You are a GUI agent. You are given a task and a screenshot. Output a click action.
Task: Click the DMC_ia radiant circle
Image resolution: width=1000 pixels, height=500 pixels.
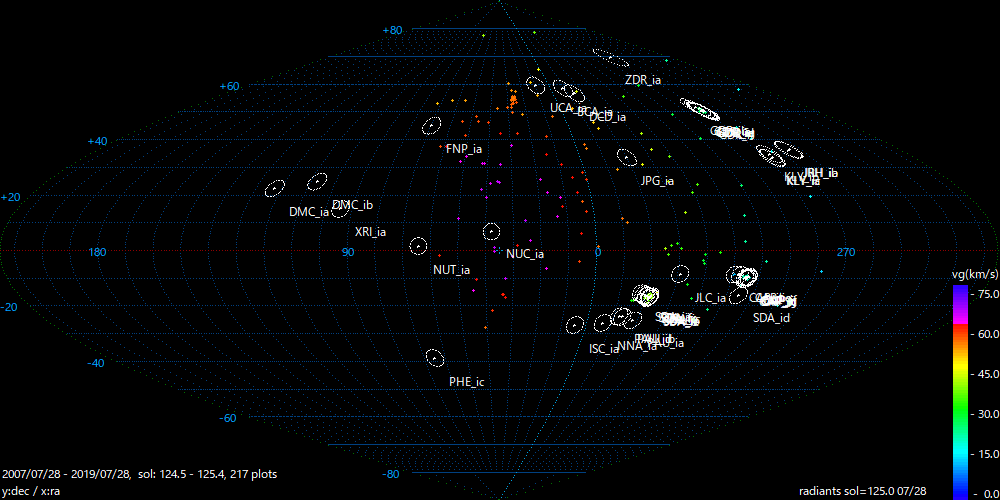tap(274, 188)
